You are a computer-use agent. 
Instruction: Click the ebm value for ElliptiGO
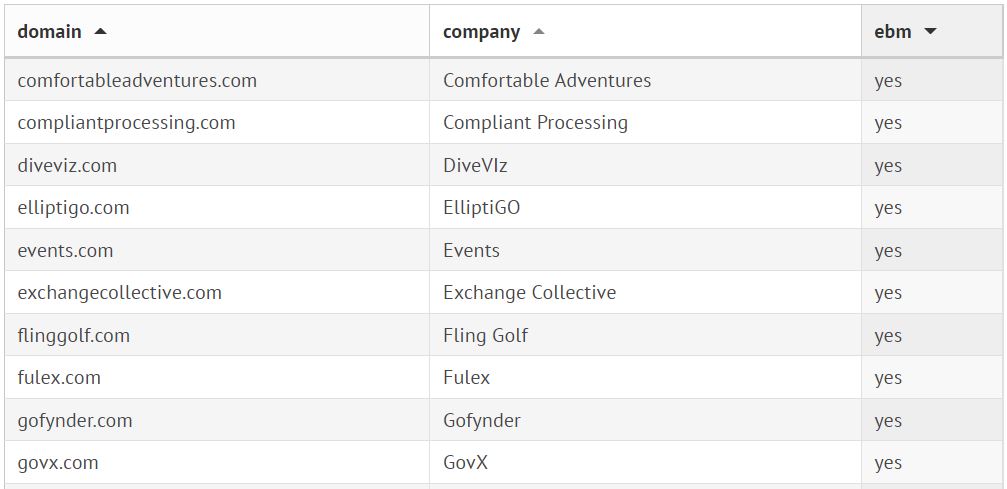[x=888, y=208]
